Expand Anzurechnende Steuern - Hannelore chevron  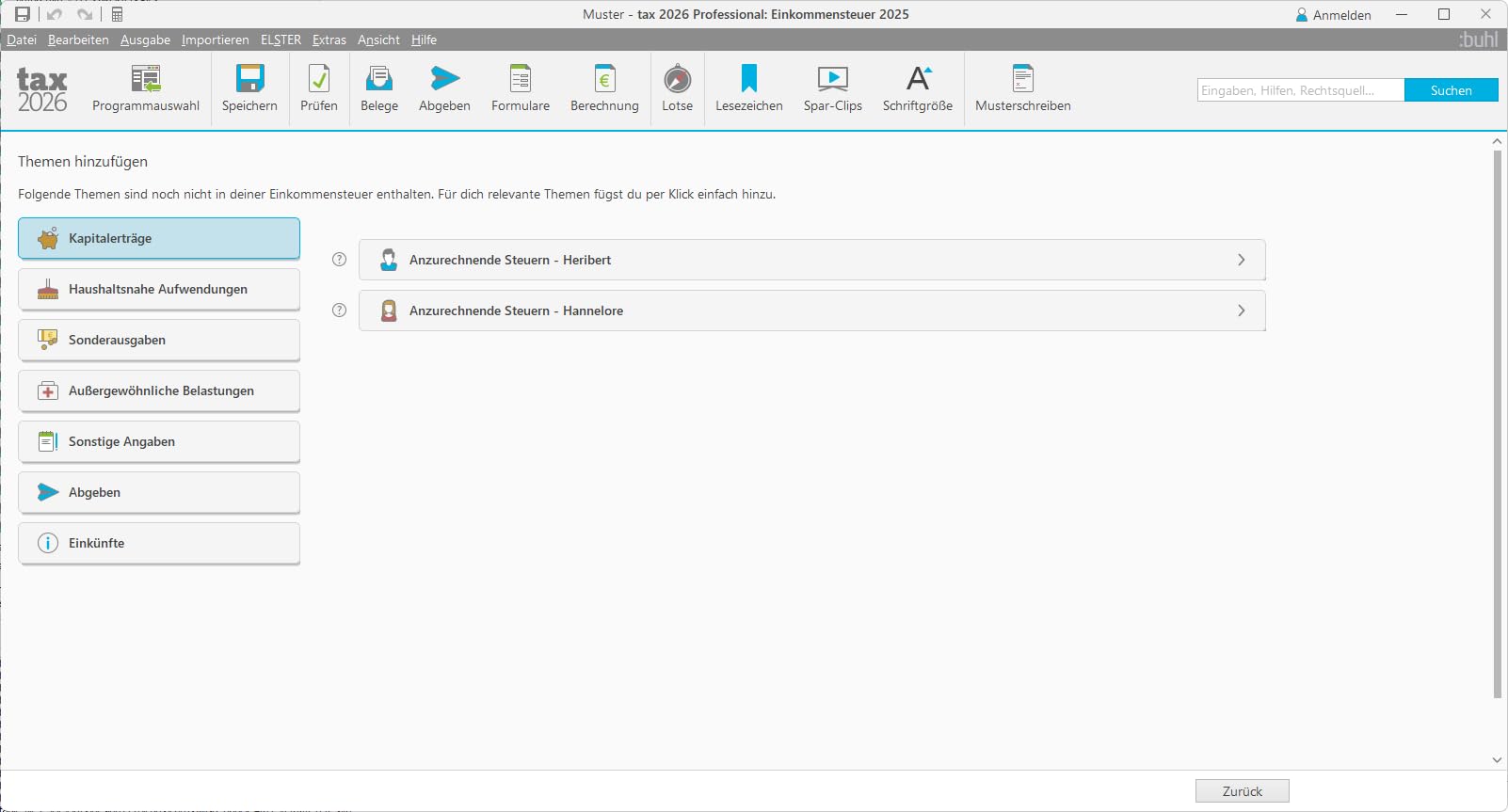pyautogui.click(x=1242, y=310)
